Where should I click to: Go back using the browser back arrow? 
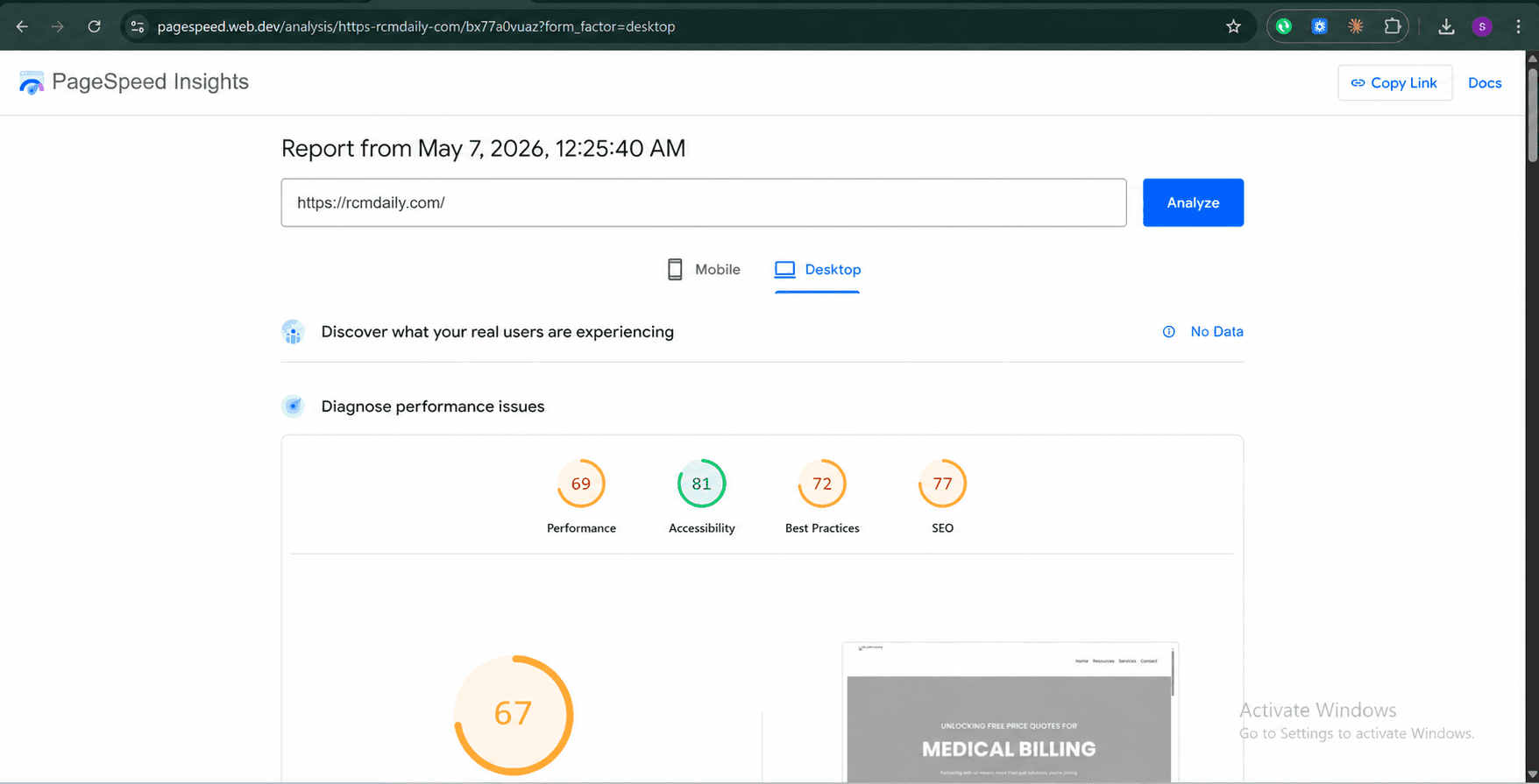pos(22,26)
